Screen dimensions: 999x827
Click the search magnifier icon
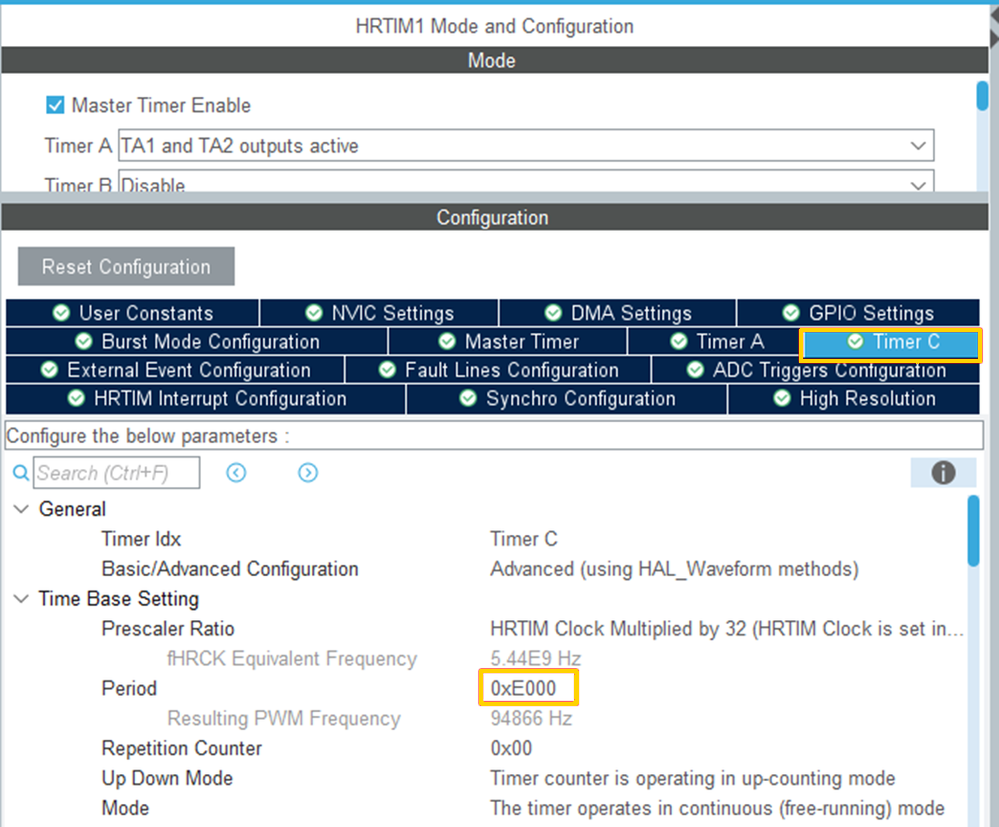22,472
